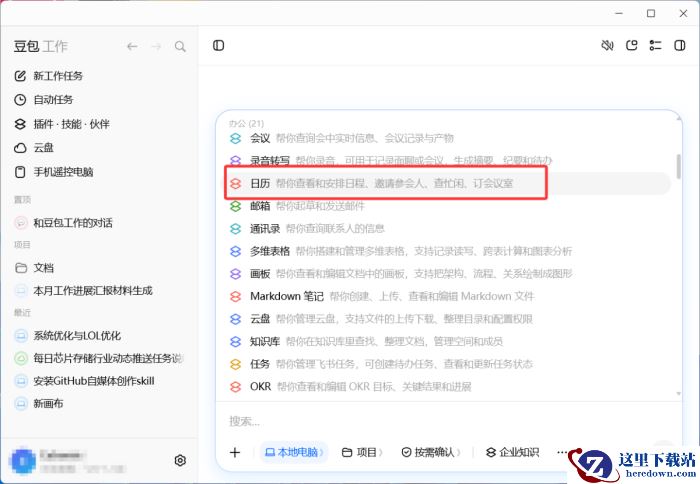
Task: Maximize the 豆包 window
Action: coord(651,13)
